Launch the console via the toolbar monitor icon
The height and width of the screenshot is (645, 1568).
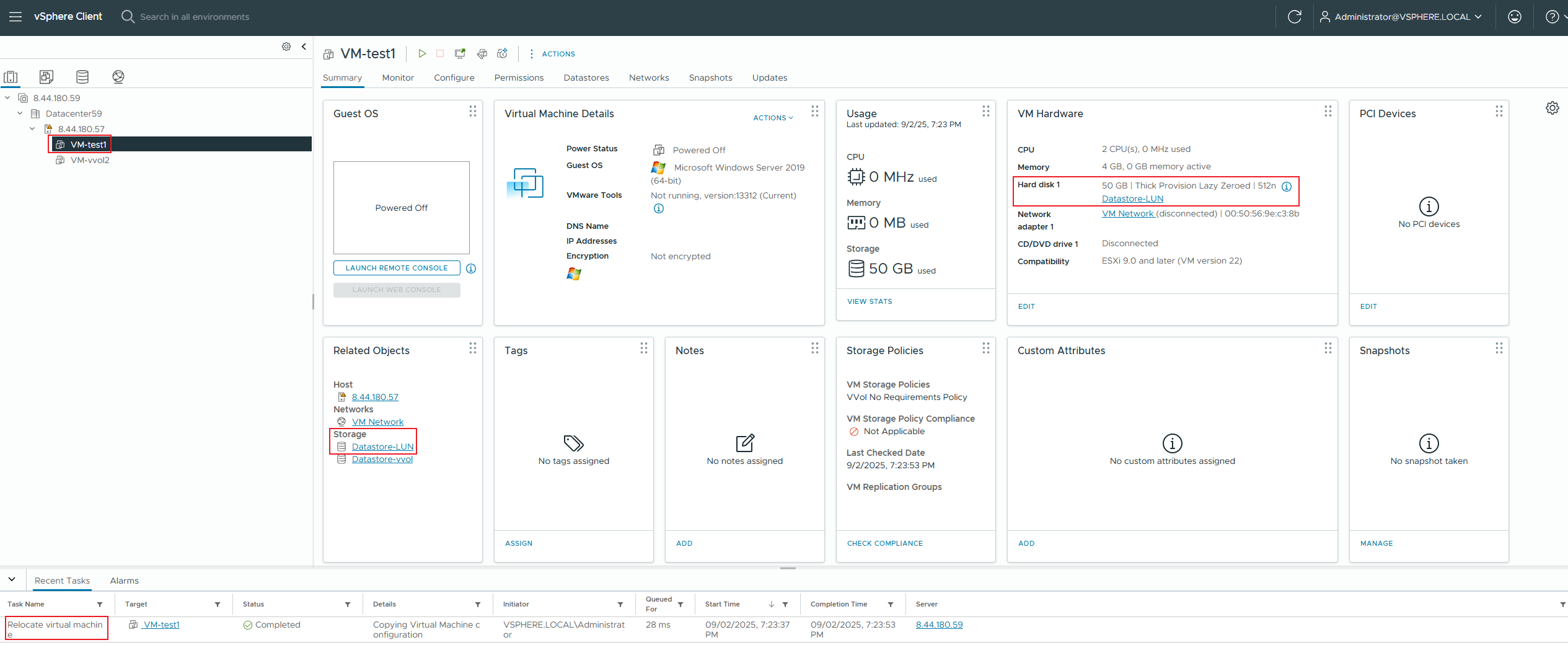click(460, 54)
